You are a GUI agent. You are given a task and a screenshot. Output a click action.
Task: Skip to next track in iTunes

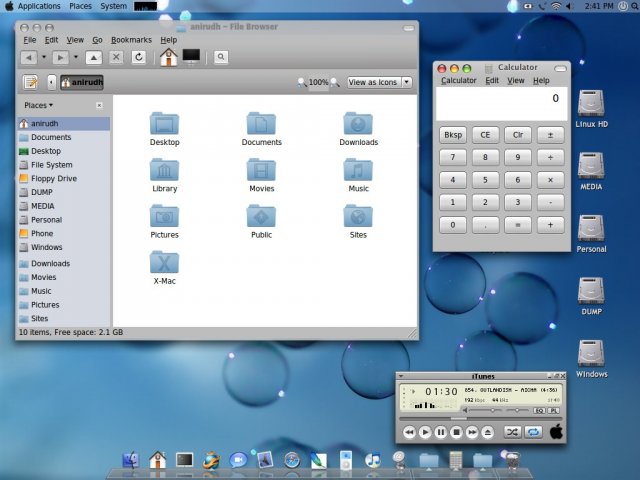[472, 432]
